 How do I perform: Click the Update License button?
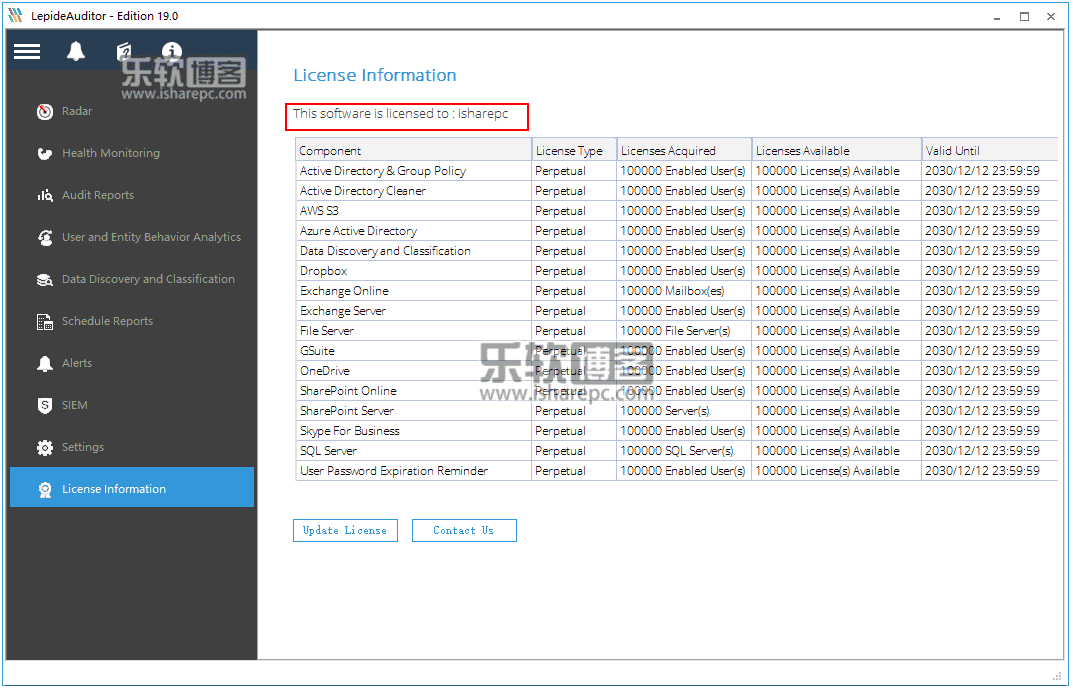[346, 531]
